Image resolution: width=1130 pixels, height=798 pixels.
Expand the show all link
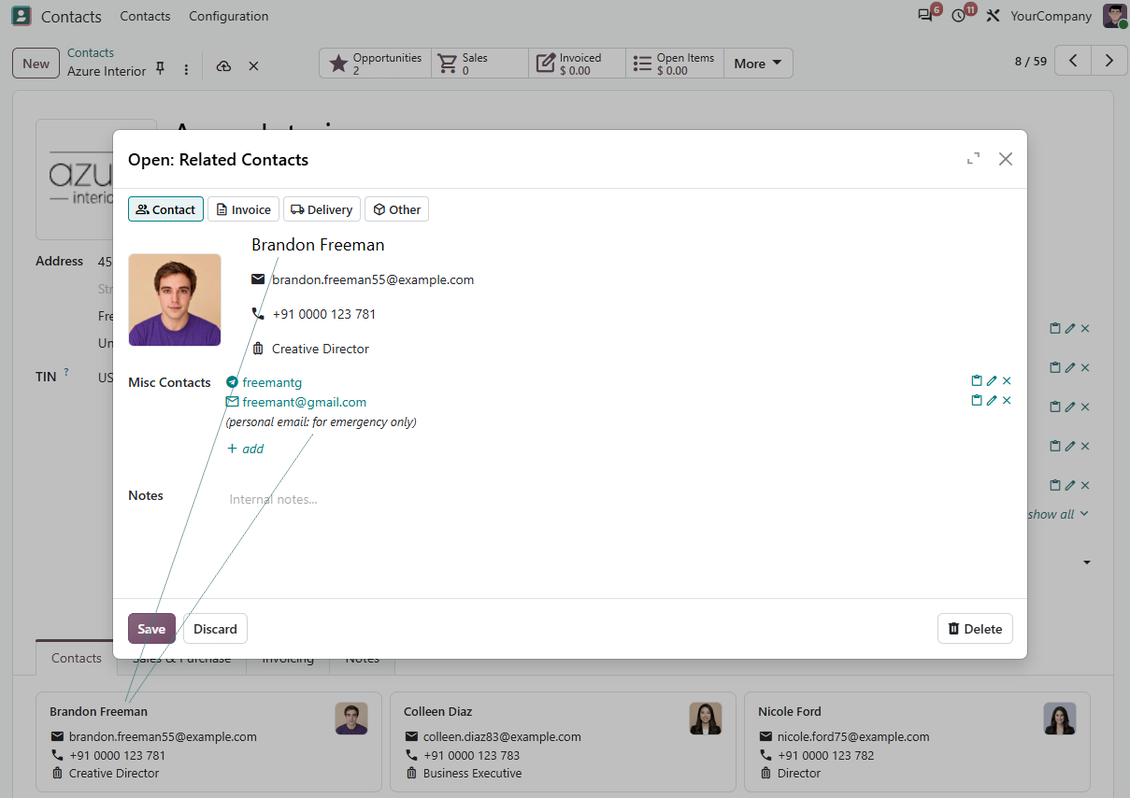coord(1058,514)
